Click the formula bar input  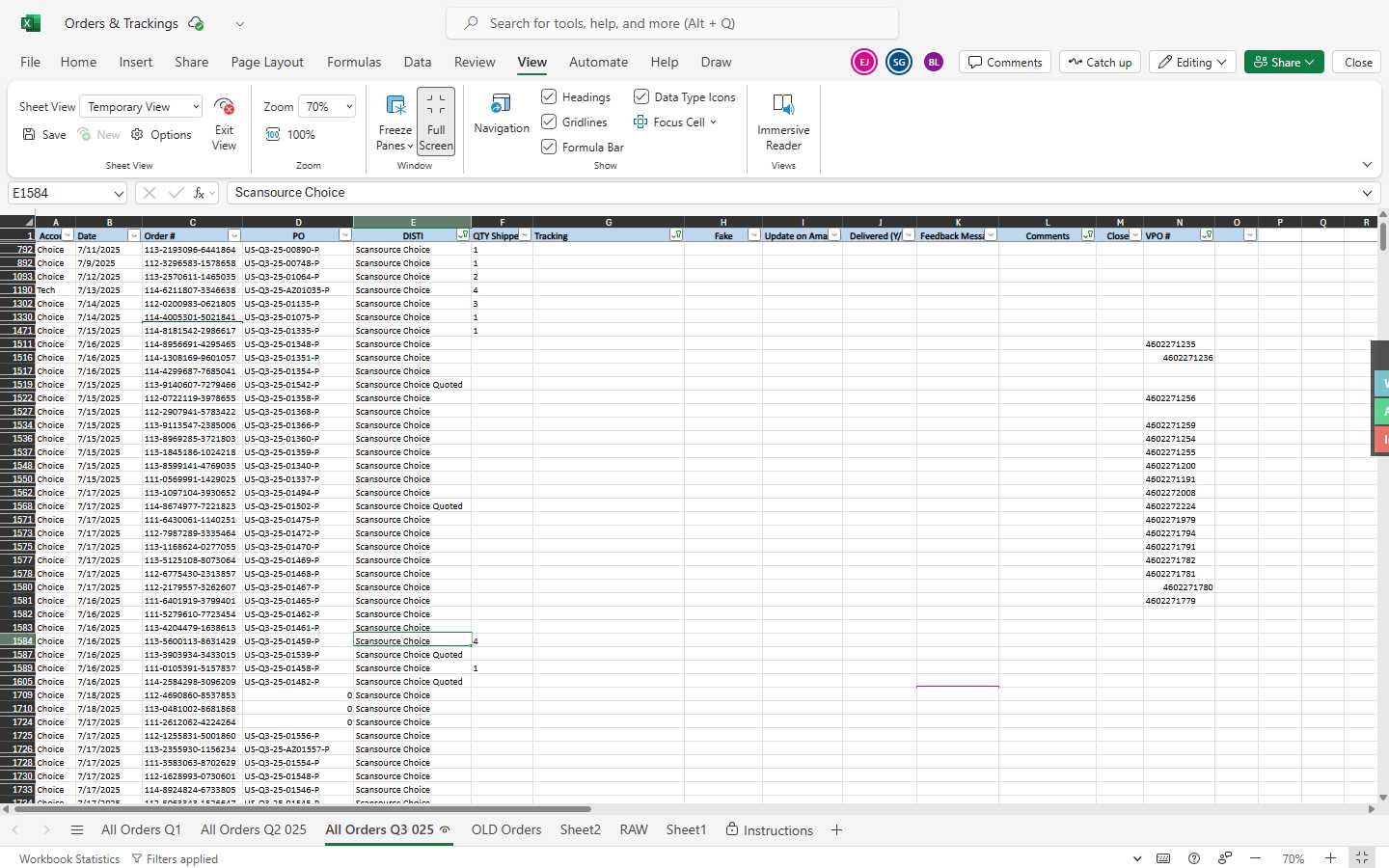click(791, 193)
